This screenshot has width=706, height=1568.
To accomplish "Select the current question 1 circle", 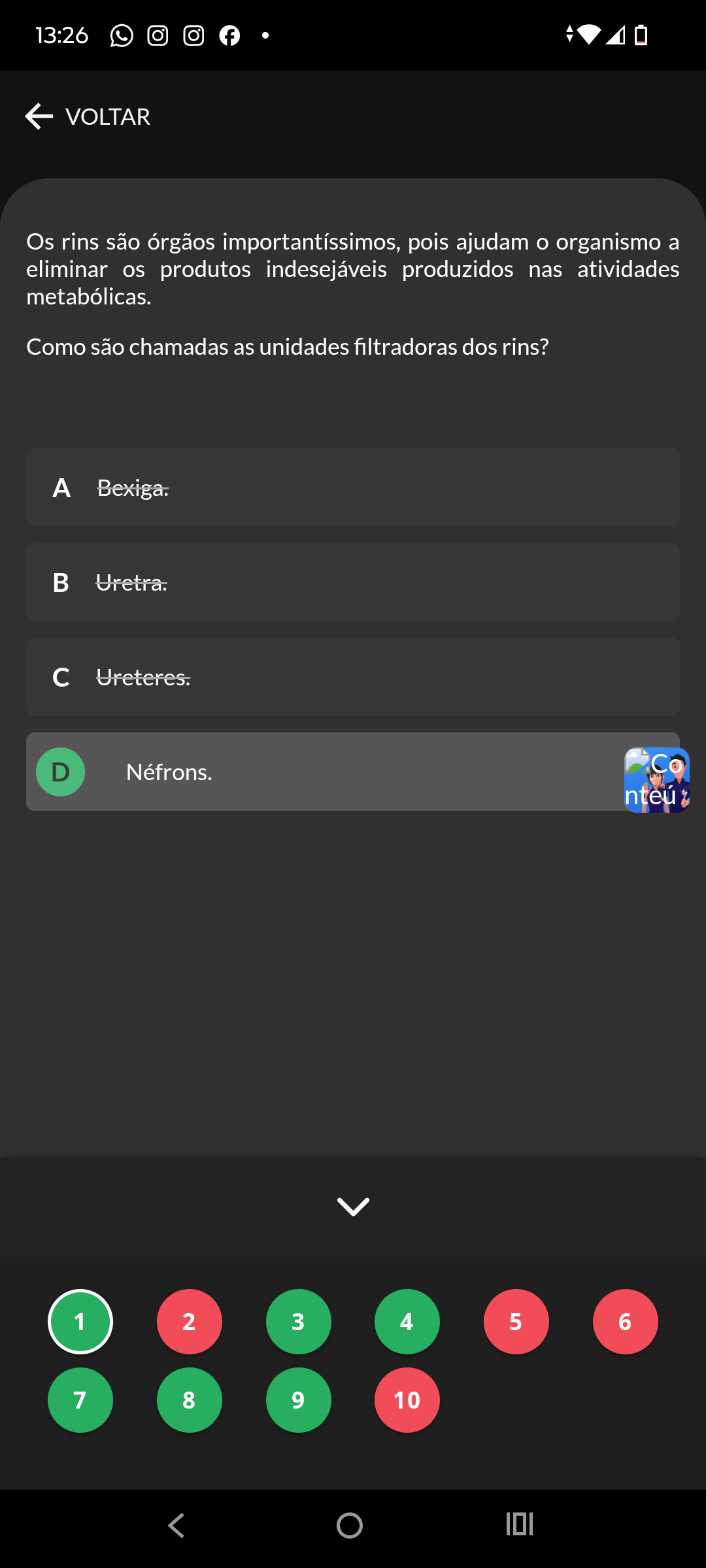I will (x=80, y=1322).
